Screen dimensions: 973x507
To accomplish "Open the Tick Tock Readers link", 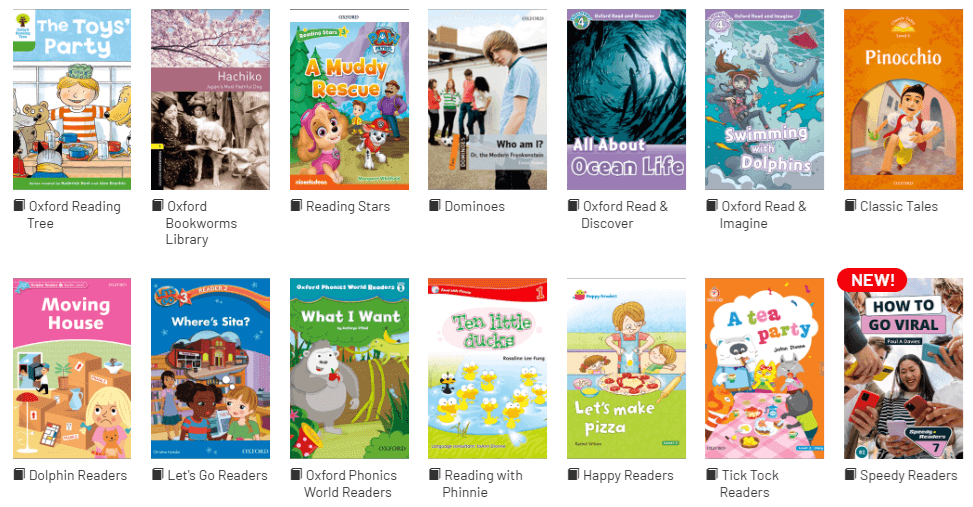I will (749, 483).
